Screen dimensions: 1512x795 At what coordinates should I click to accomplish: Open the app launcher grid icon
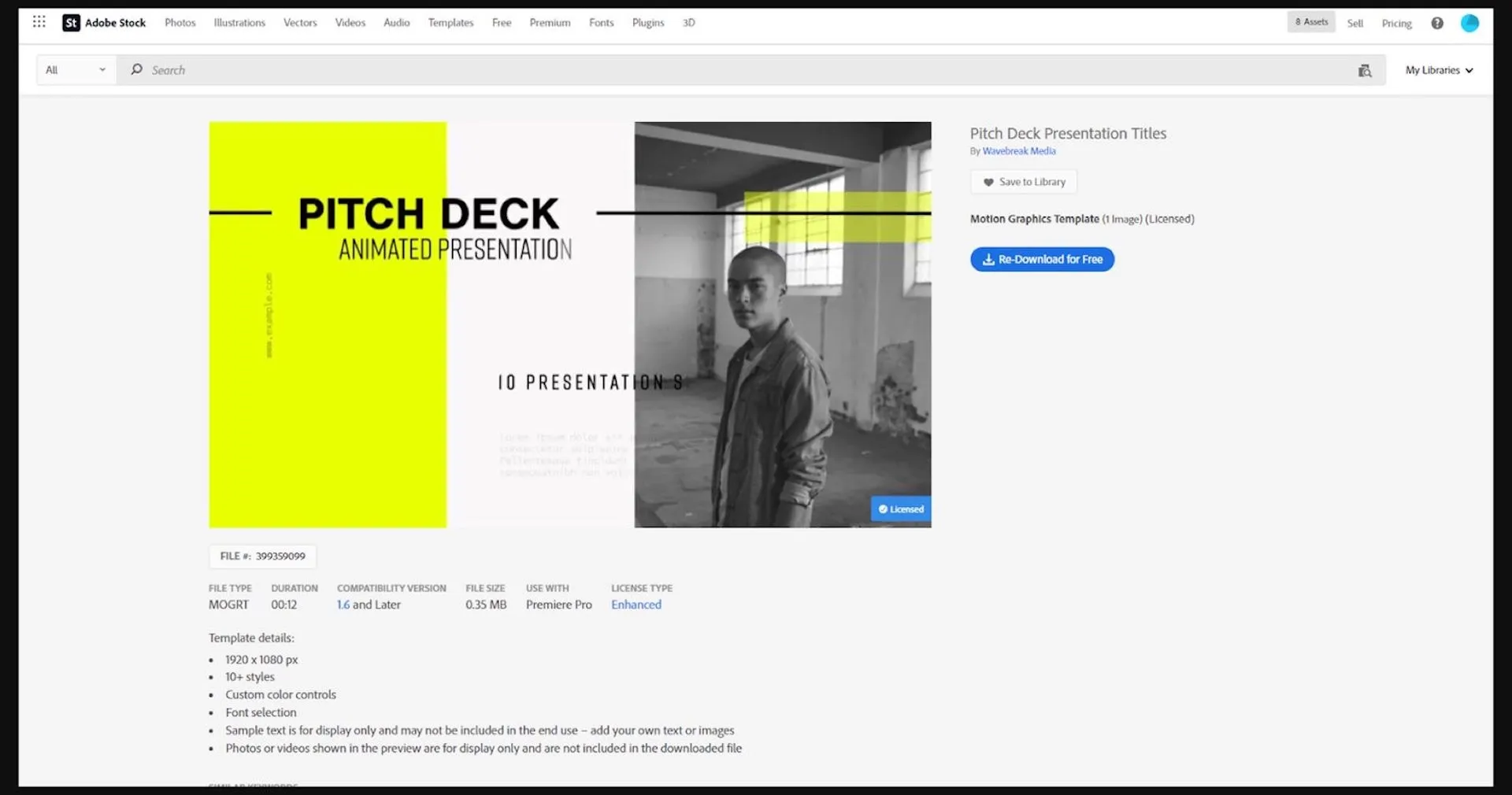point(39,21)
